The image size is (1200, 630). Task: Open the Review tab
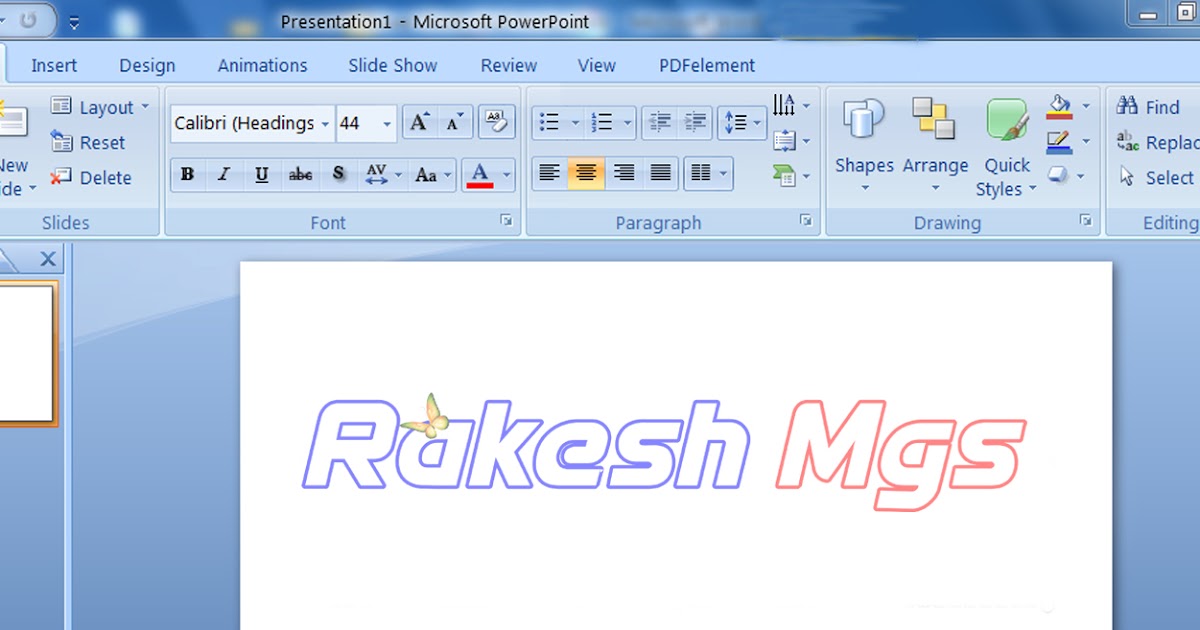tap(508, 64)
